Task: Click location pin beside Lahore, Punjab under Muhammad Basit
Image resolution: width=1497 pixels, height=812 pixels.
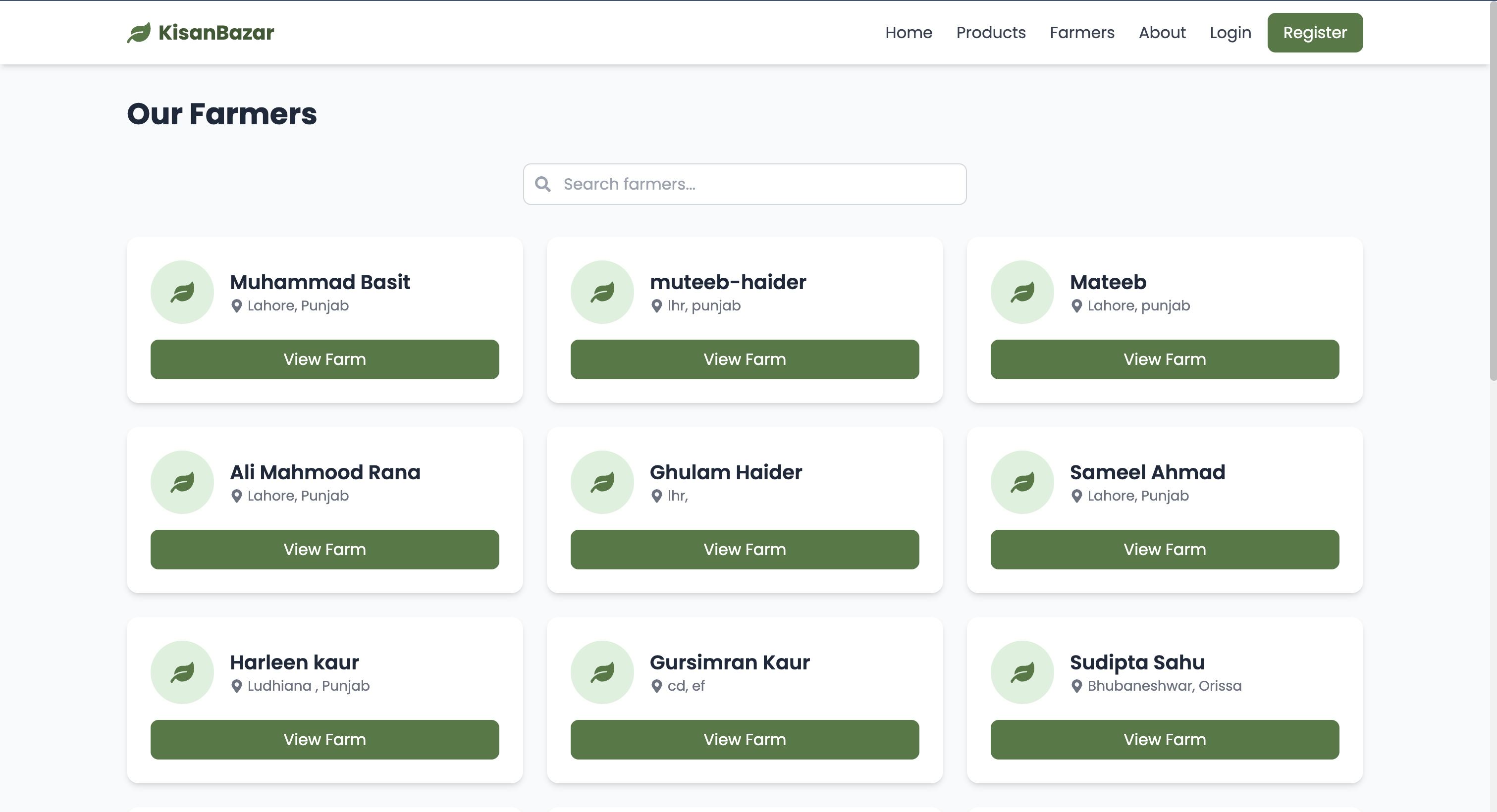Action: click(x=236, y=306)
